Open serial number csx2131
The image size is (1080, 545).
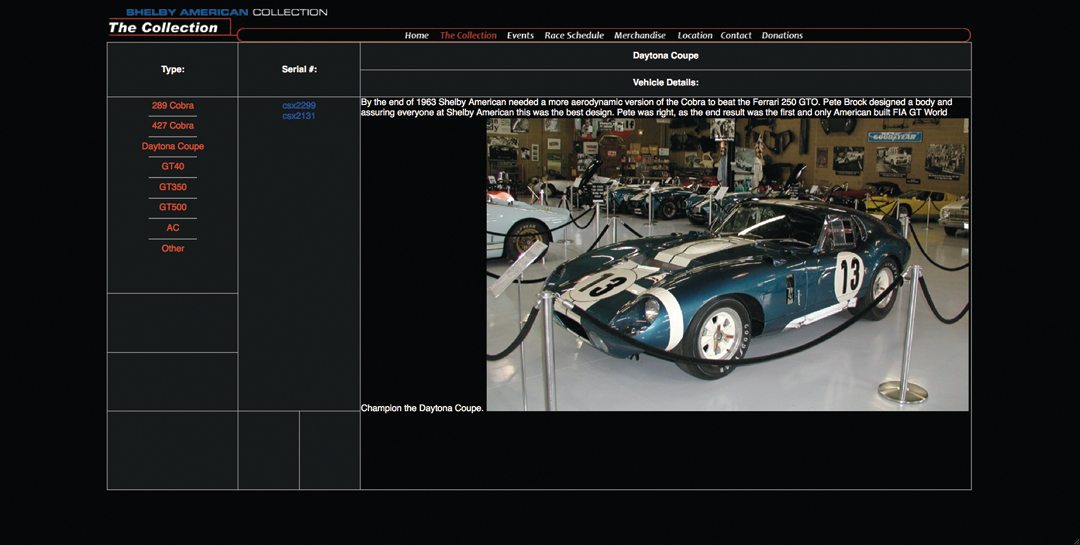tap(299, 116)
